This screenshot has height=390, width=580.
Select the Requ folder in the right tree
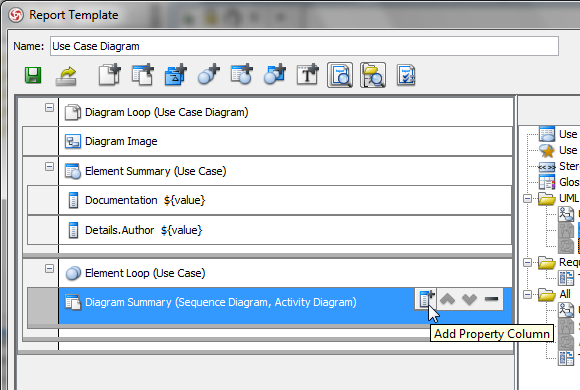(x=559, y=263)
